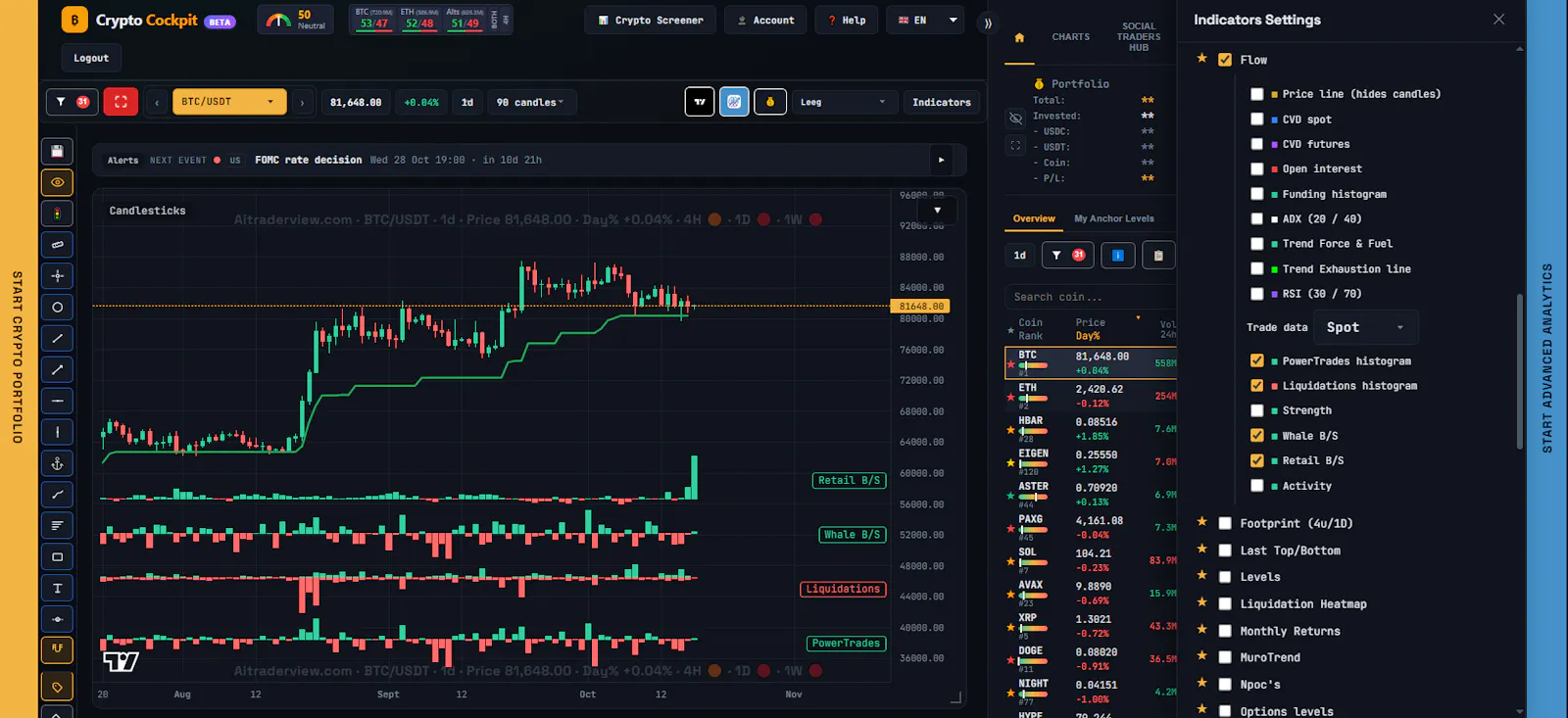The height and width of the screenshot is (718, 1568).
Task: Select the anchor tool in left toolbar
Action: click(57, 463)
